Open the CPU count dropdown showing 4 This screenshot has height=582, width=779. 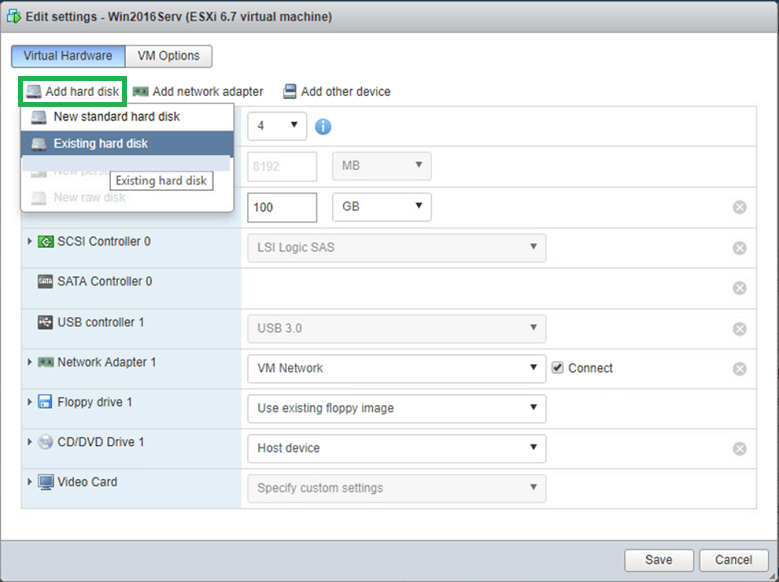pos(277,126)
